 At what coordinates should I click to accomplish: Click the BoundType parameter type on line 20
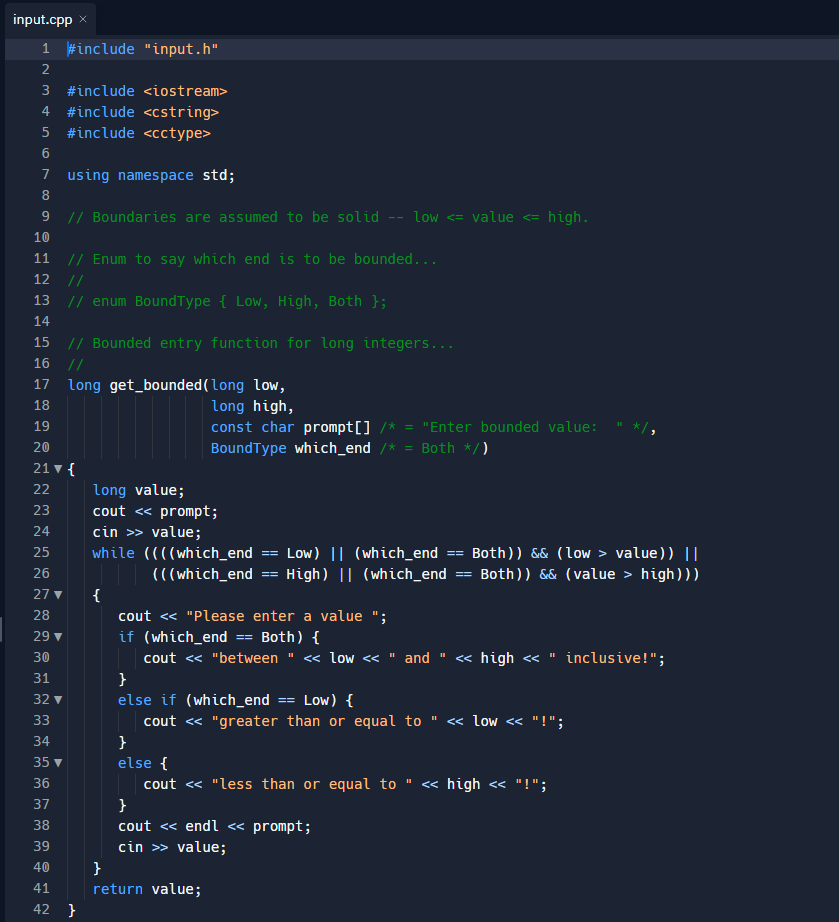coord(249,447)
